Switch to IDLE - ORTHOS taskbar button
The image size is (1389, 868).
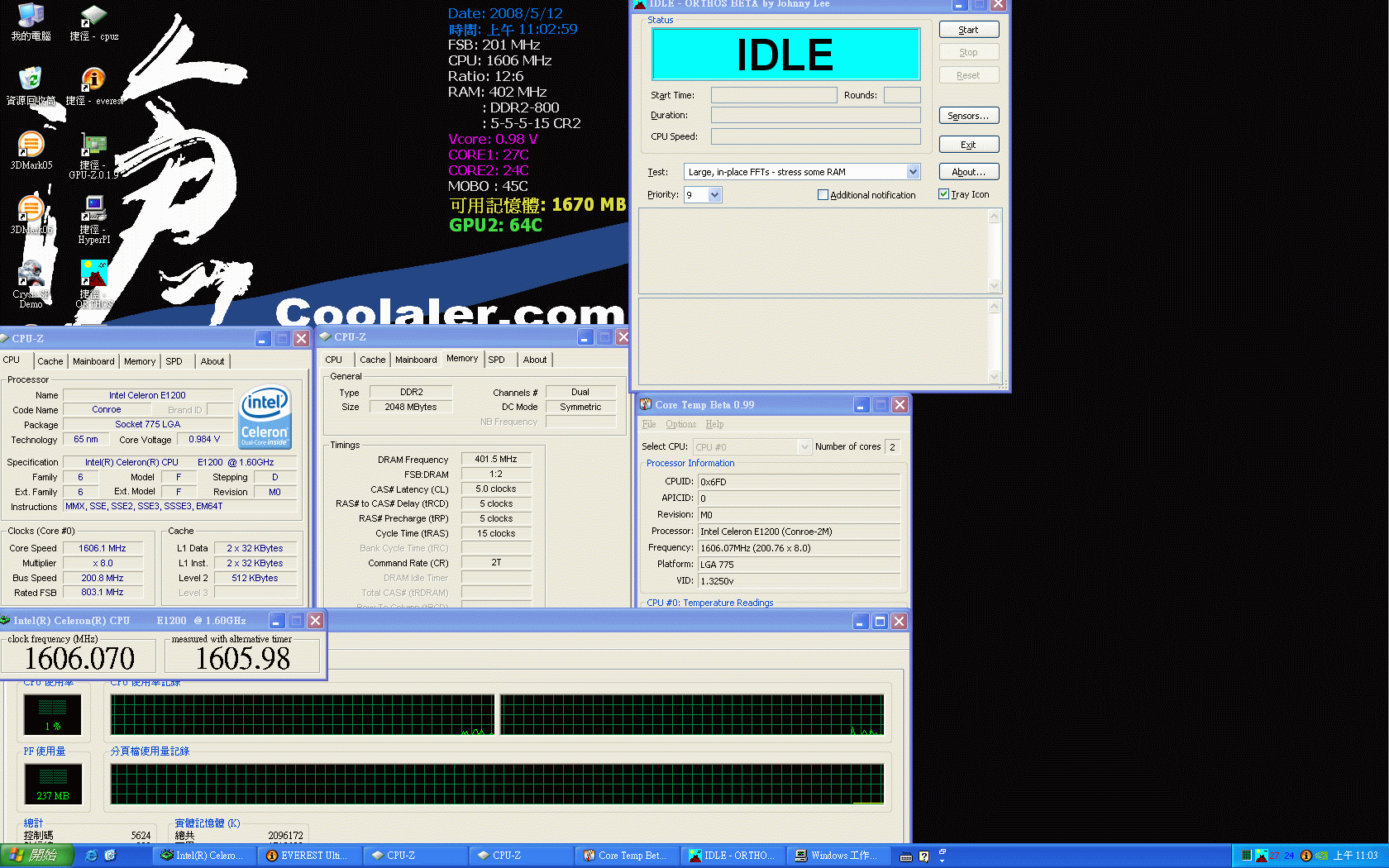point(733,856)
